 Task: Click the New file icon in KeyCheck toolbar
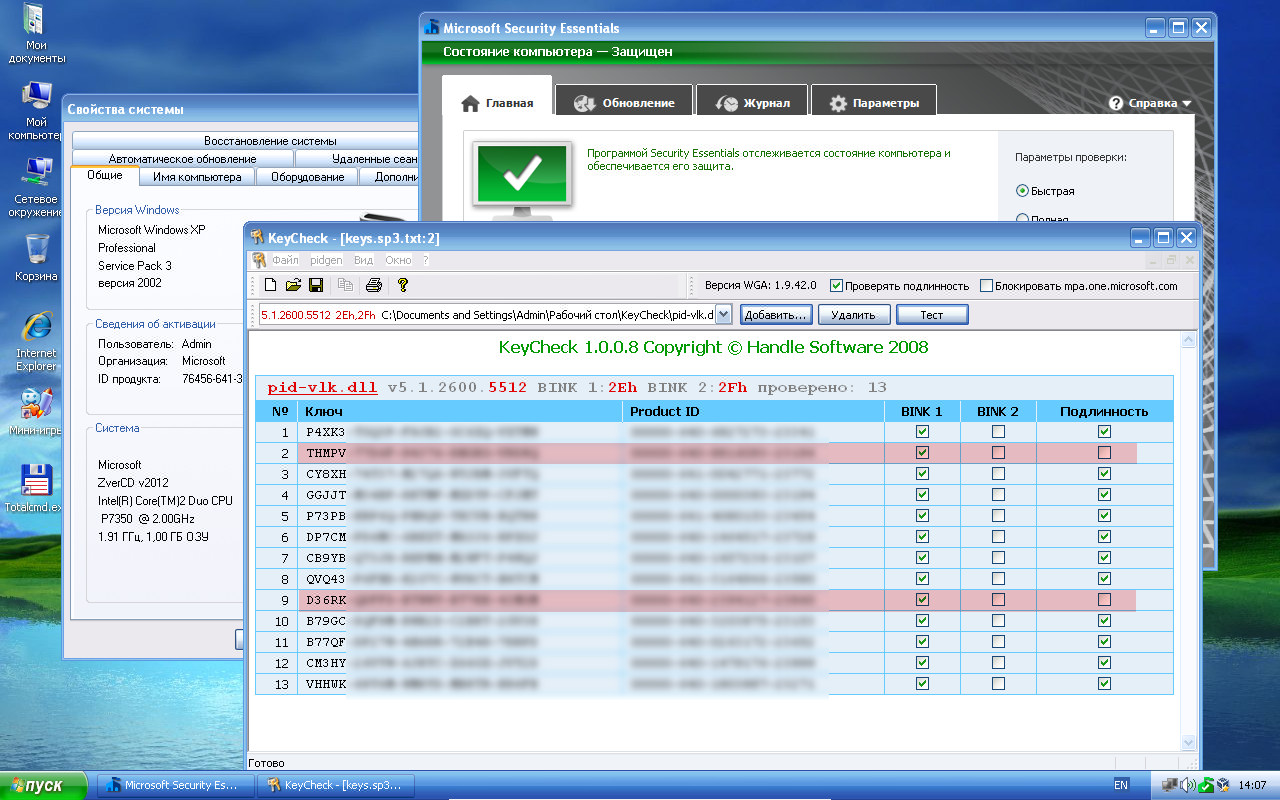point(270,286)
